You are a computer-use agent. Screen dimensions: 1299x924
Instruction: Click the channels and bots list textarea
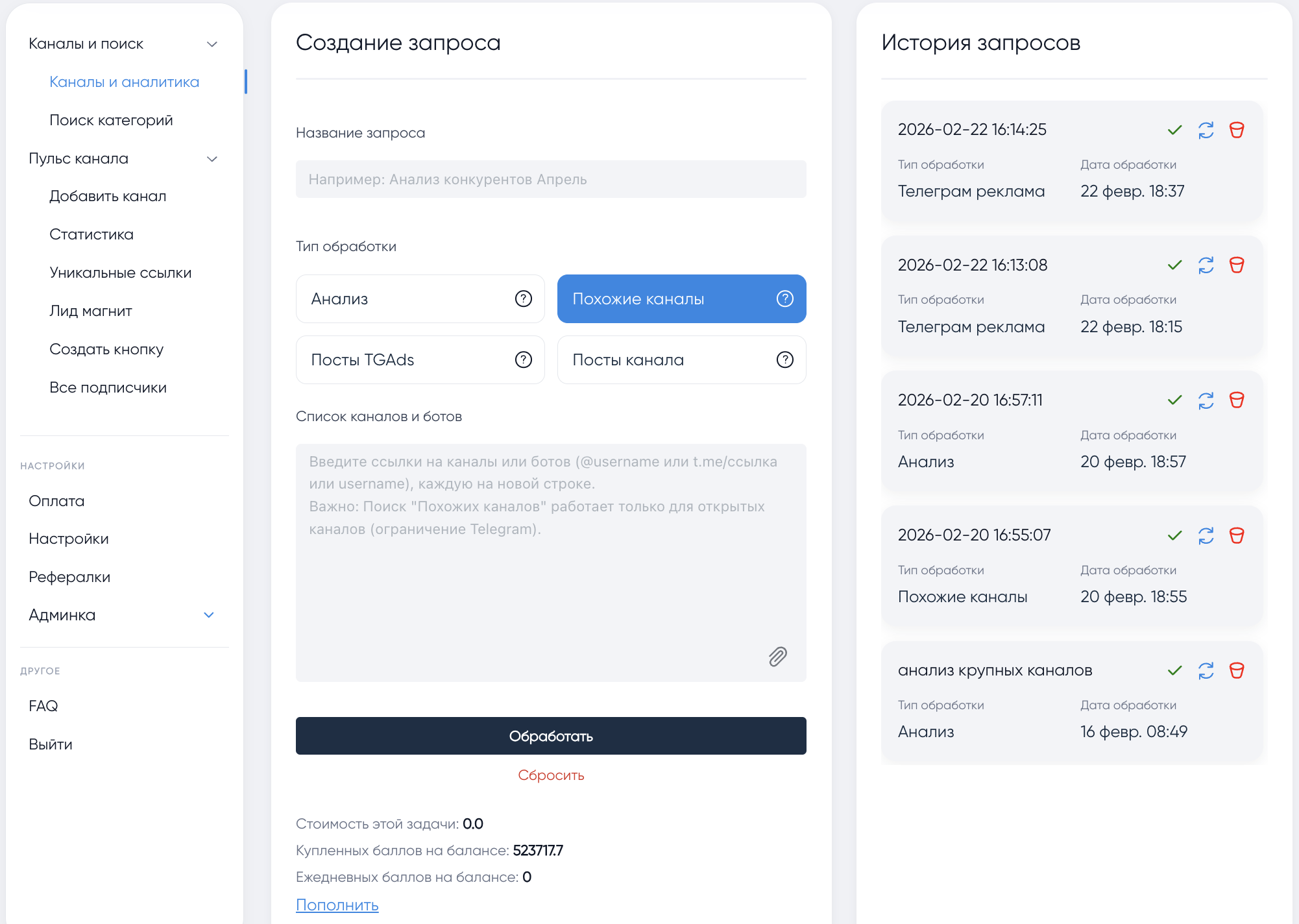pos(551,563)
